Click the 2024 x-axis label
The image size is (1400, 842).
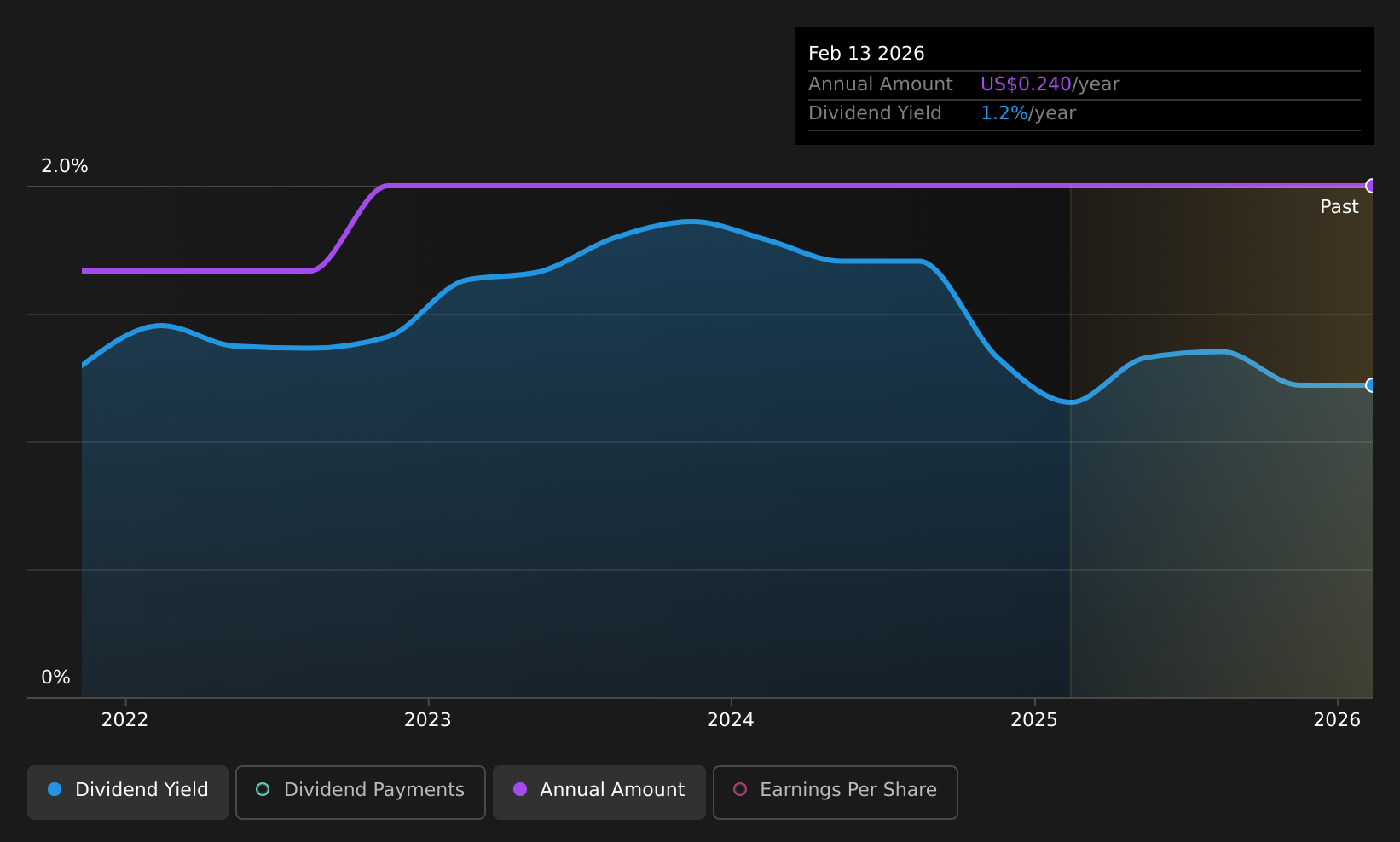tap(731, 720)
